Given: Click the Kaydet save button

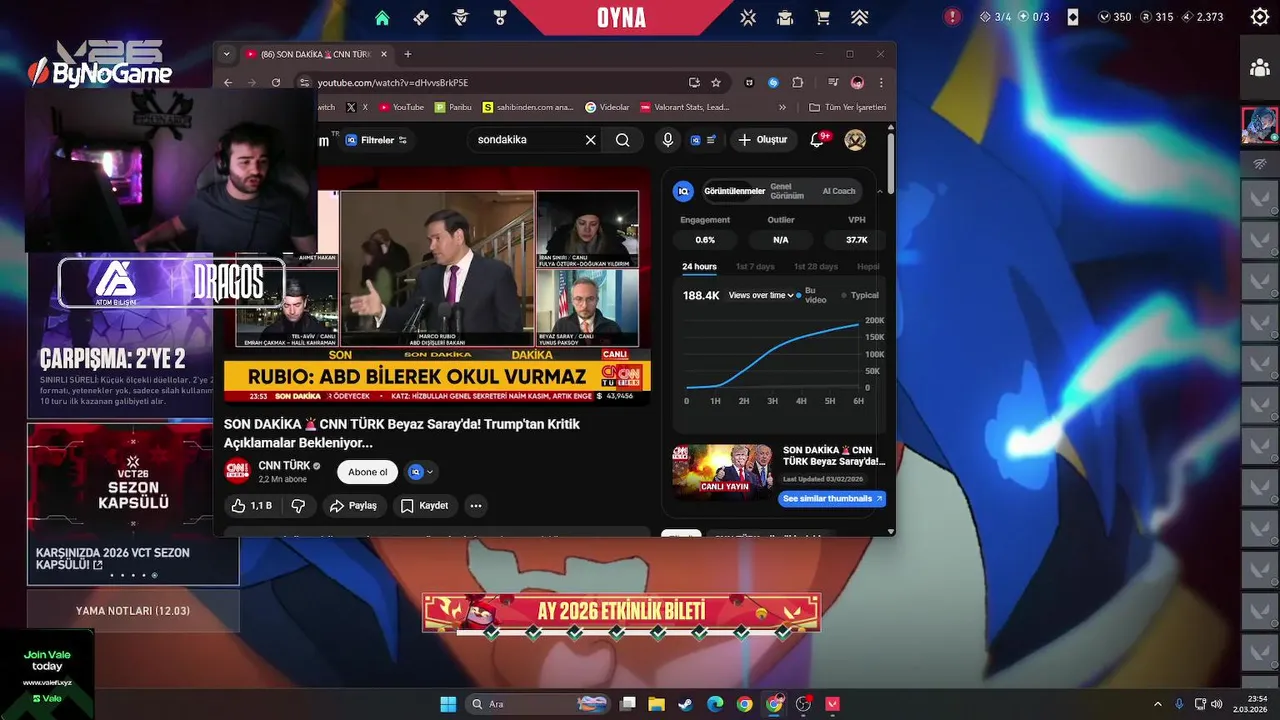Looking at the screenshot, I should pyautogui.click(x=424, y=506).
